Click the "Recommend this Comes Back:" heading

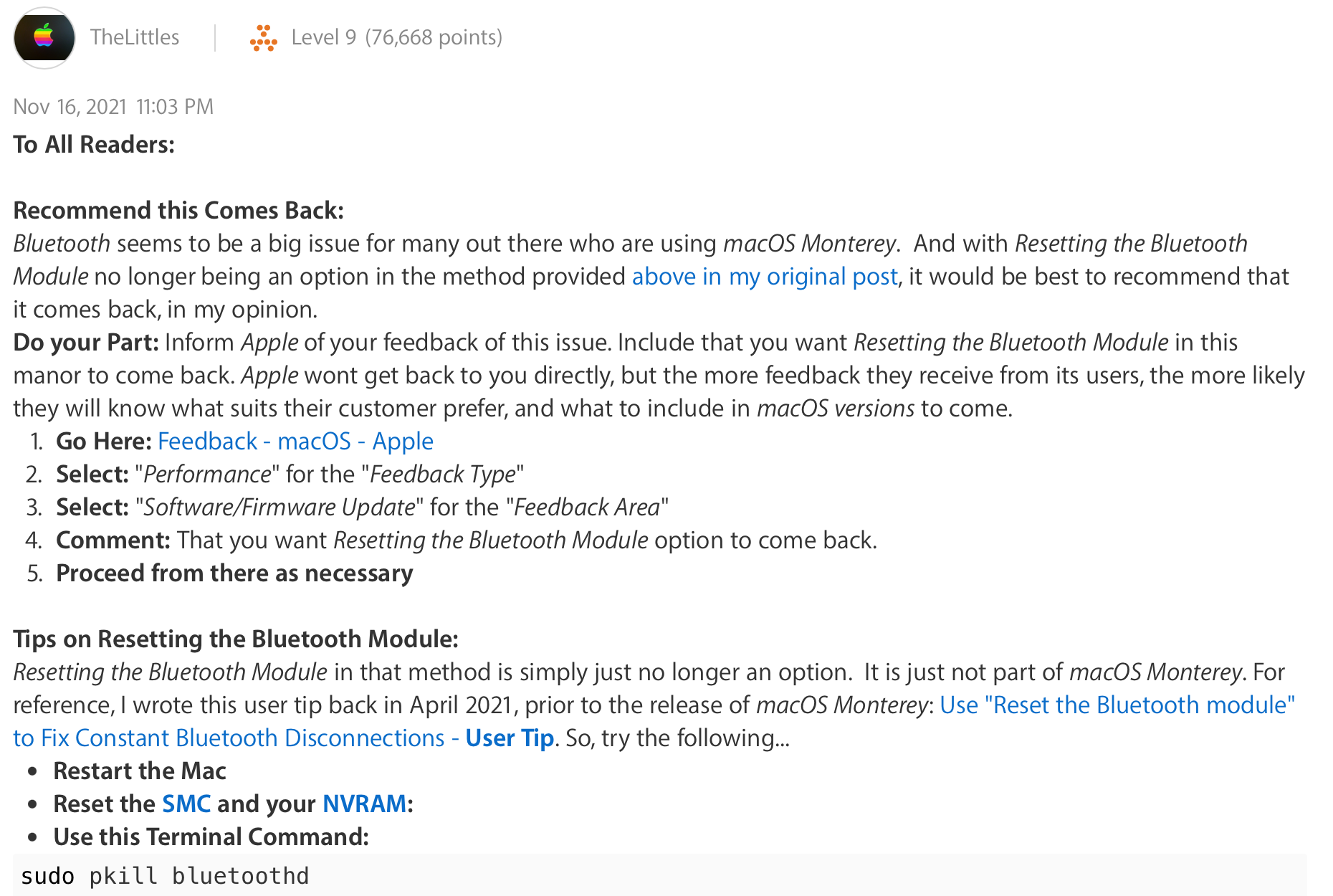(x=178, y=211)
